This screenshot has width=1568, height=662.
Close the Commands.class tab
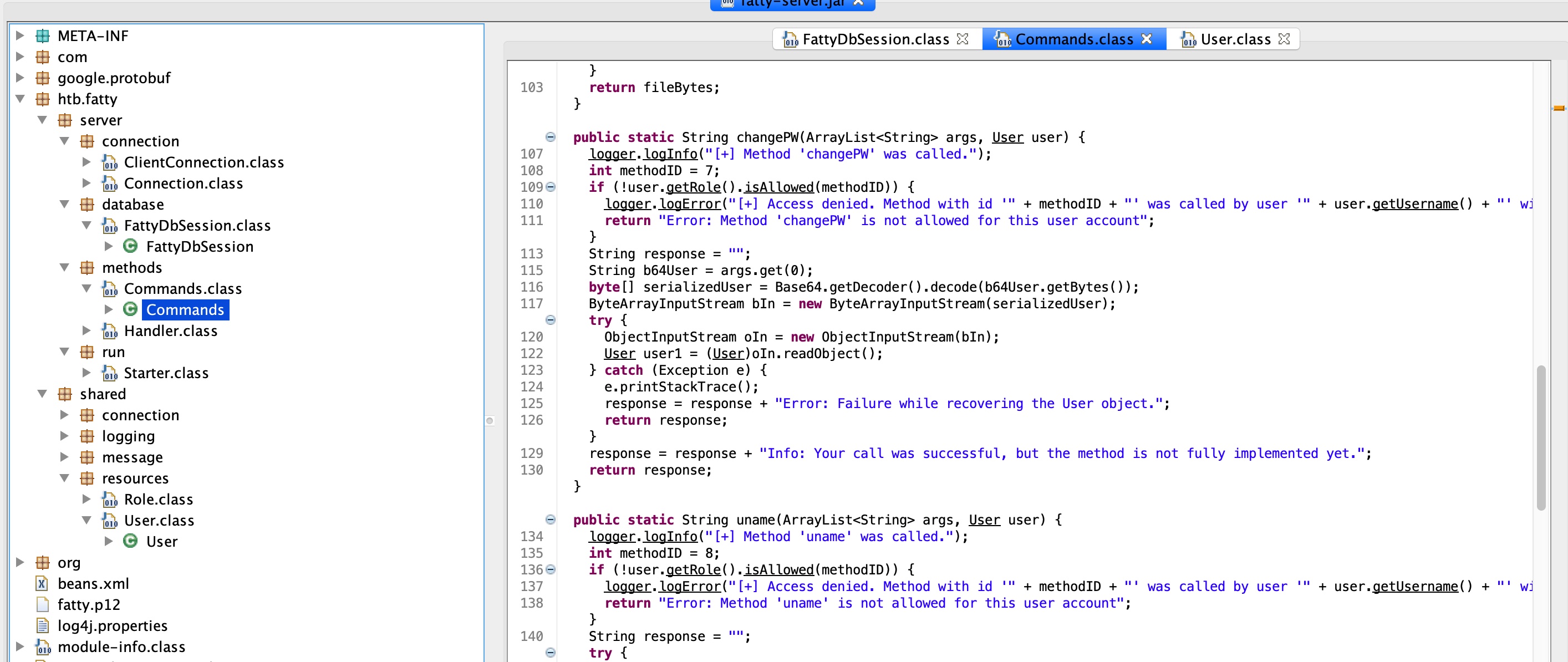pyautogui.click(x=1146, y=39)
